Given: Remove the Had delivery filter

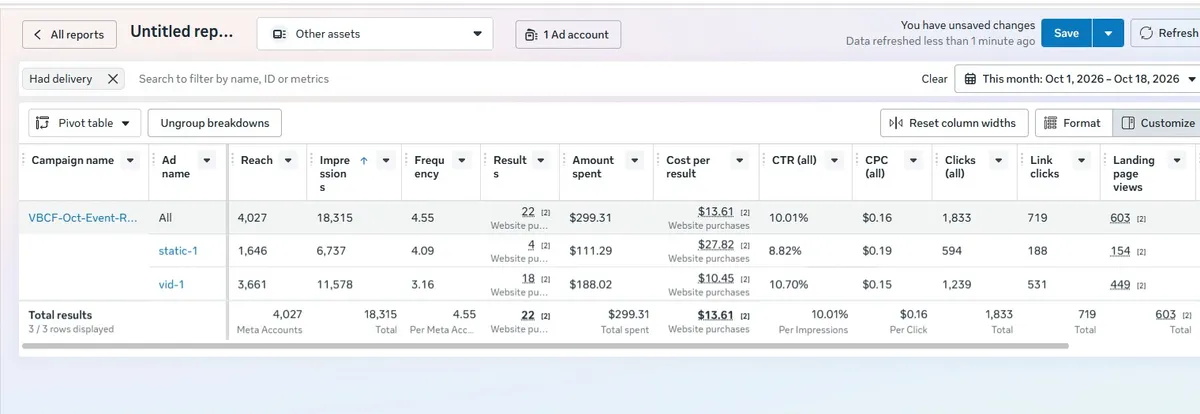Looking at the screenshot, I should click(x=113, y=78).
